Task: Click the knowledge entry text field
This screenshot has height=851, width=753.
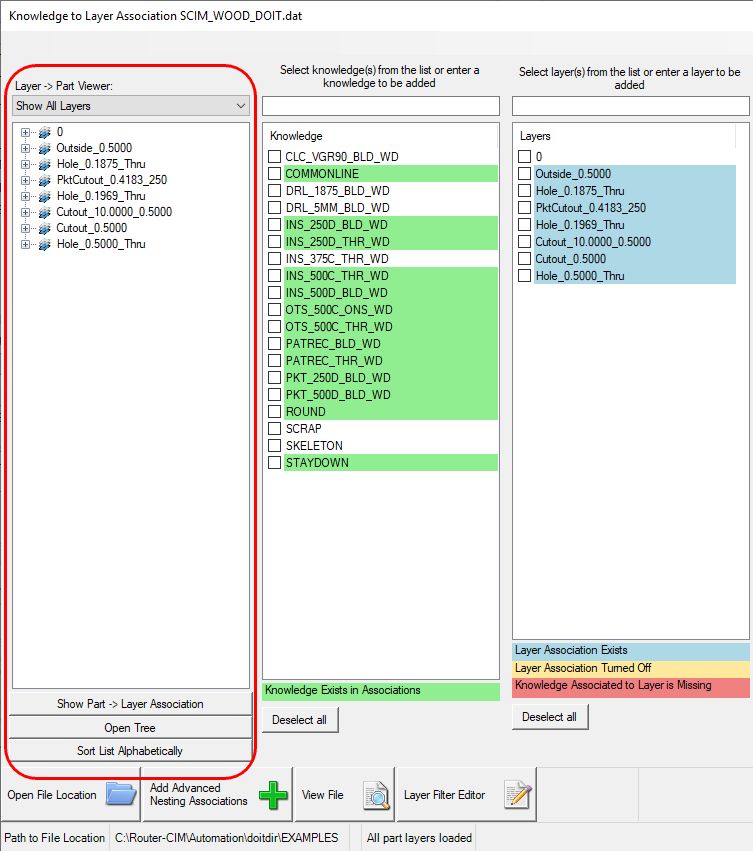Action: point(380,106)
